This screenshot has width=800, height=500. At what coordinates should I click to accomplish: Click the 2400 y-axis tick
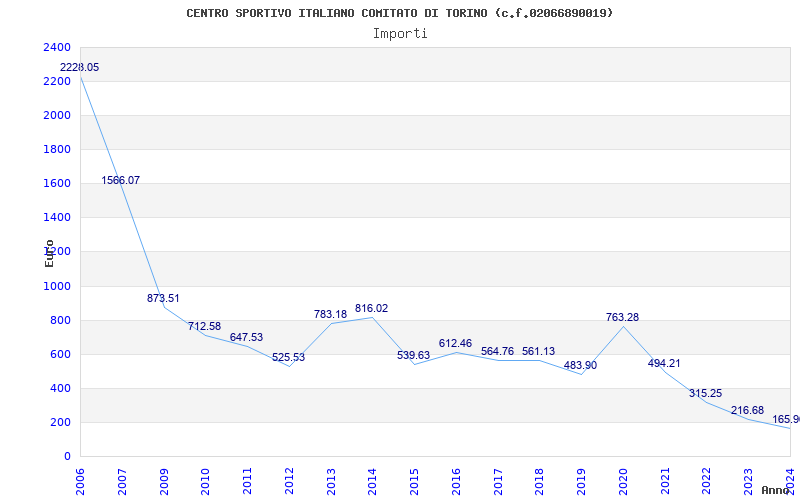(x=57, y=47)
